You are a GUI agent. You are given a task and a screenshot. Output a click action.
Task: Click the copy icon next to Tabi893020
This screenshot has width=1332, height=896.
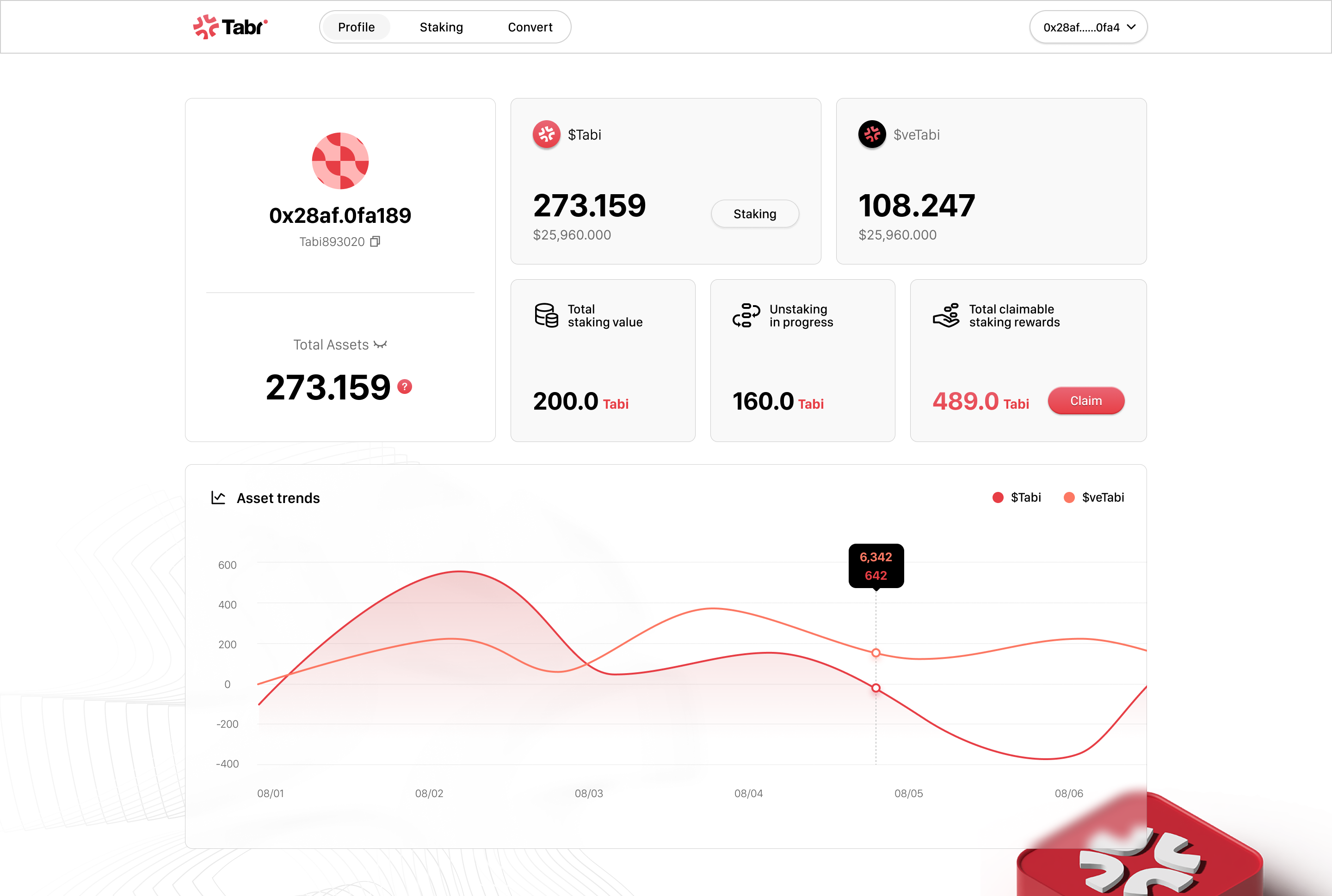pos(376,241)
